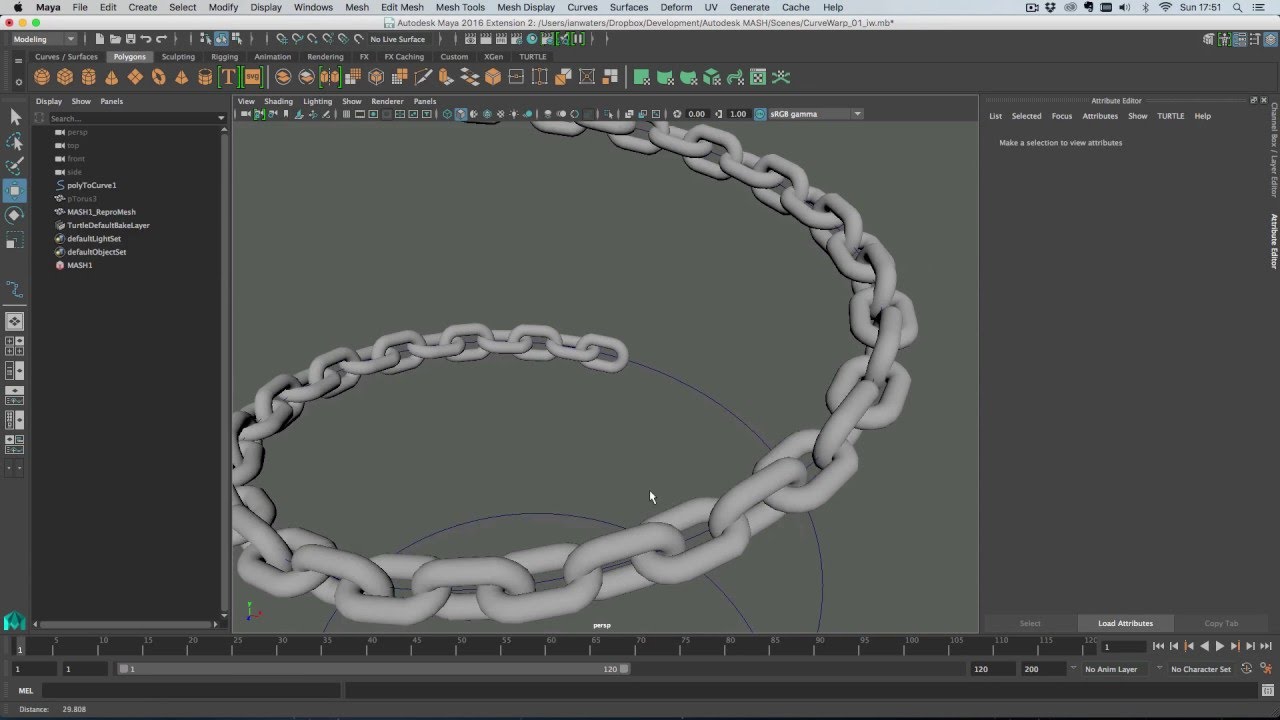
Task: Click the MEL script language label
Action: (x=26, y=690)
